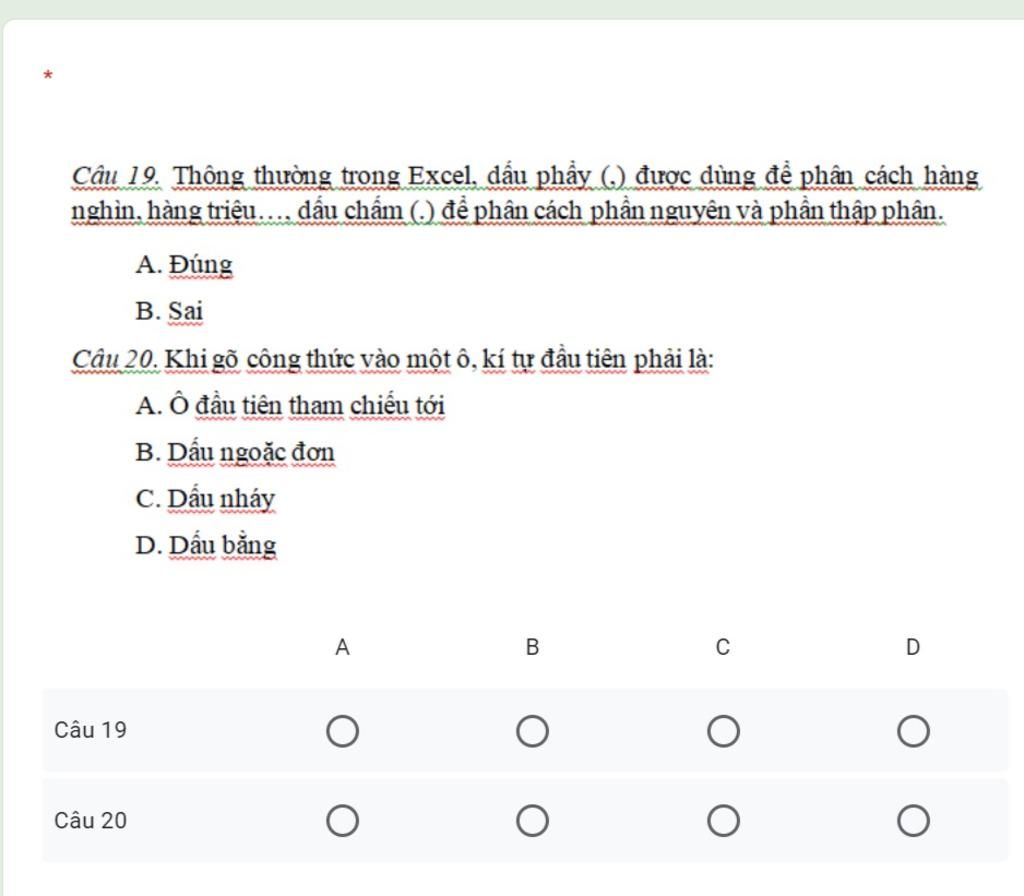The width and height of the screenshot is (1024, 896).
Task: Click the column header labeled B
Action: (x=532, y=648)
